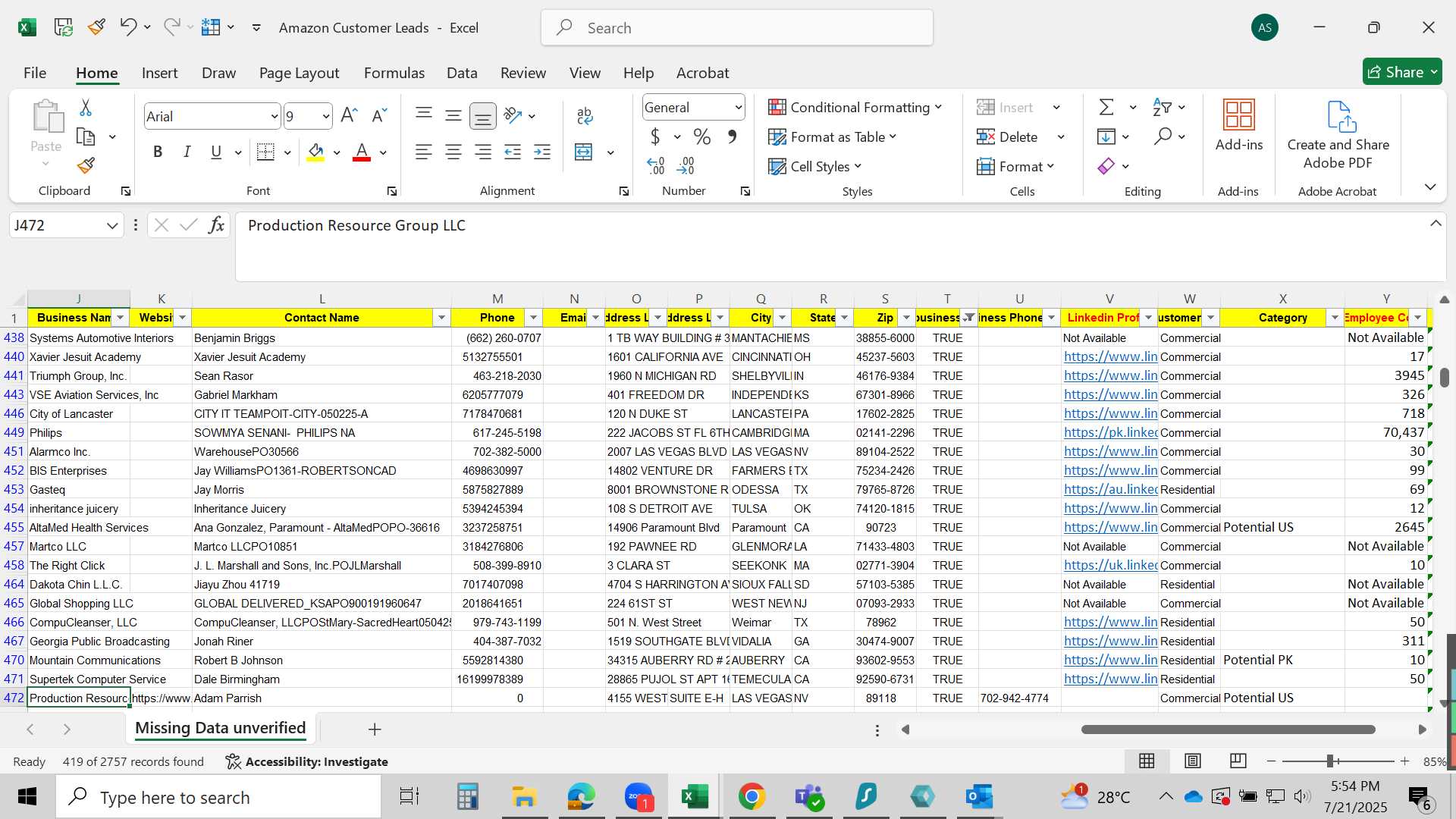
Task: Apply Comma Style number format
Action: click(732, 136)
